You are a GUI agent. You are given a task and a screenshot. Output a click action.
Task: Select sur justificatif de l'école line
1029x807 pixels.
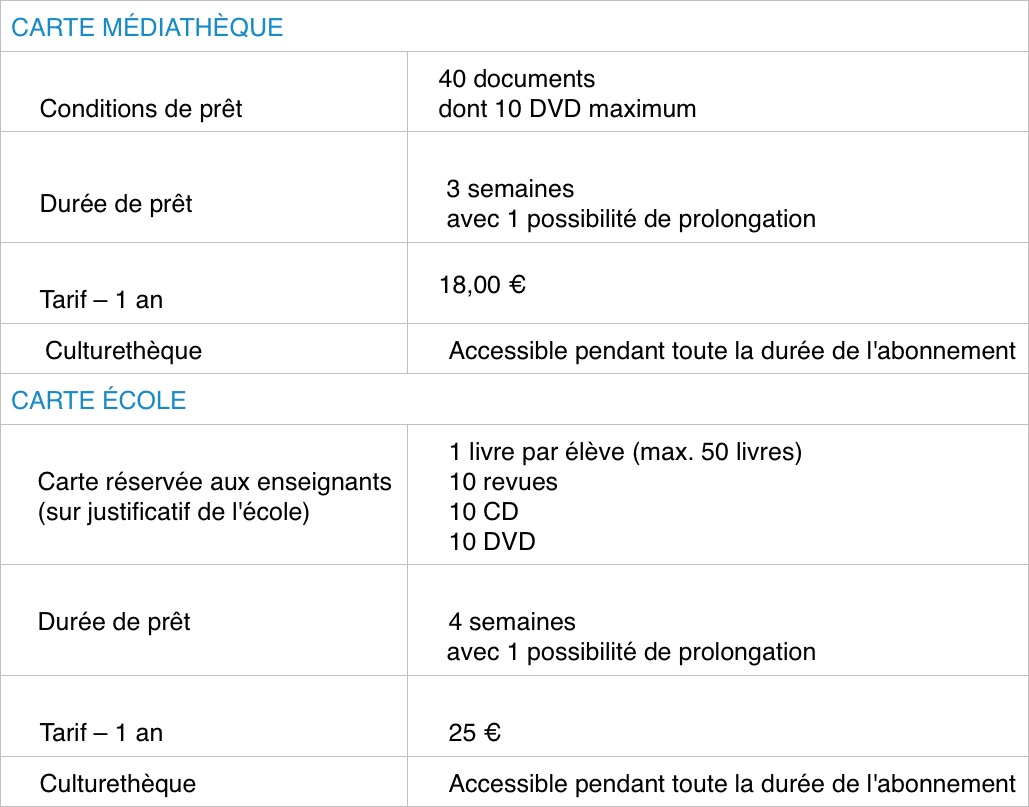(173, 512)
